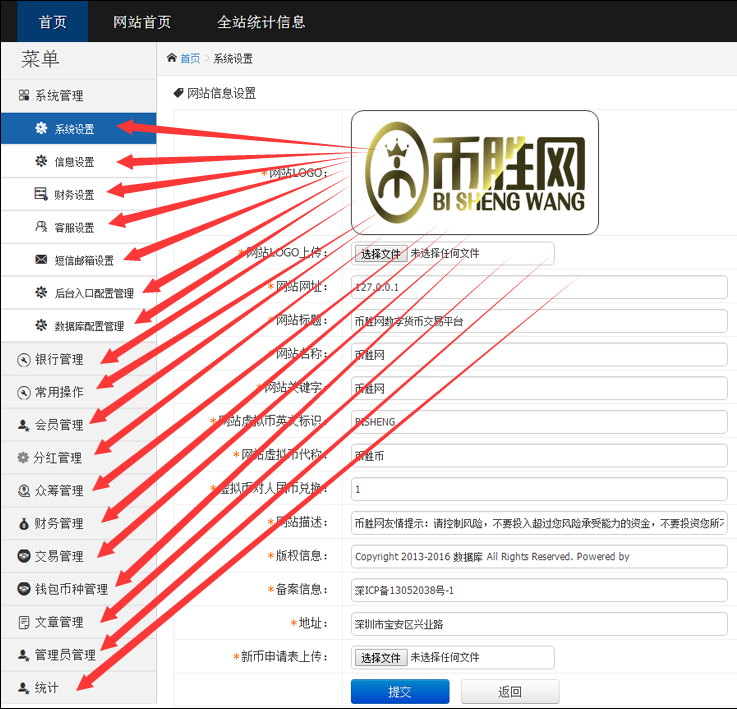Click the 返回 button

(x=510, y=691)
